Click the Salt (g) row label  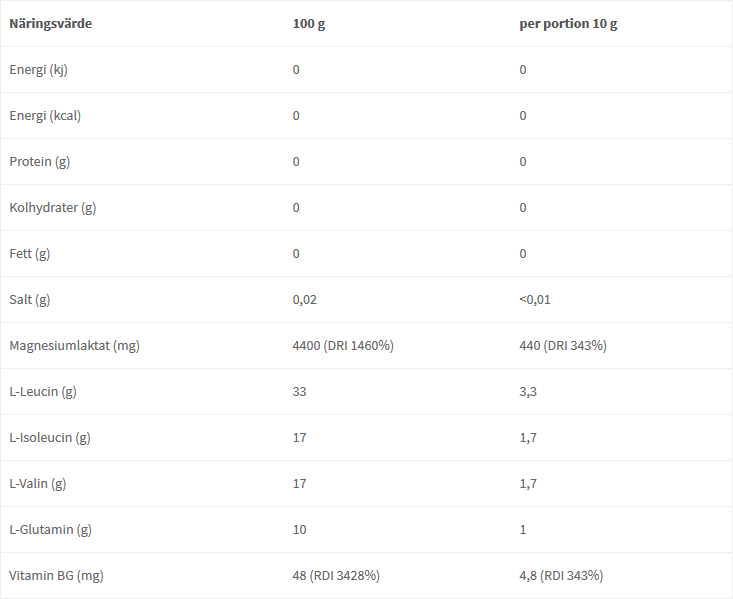click(x=29, y=299)
